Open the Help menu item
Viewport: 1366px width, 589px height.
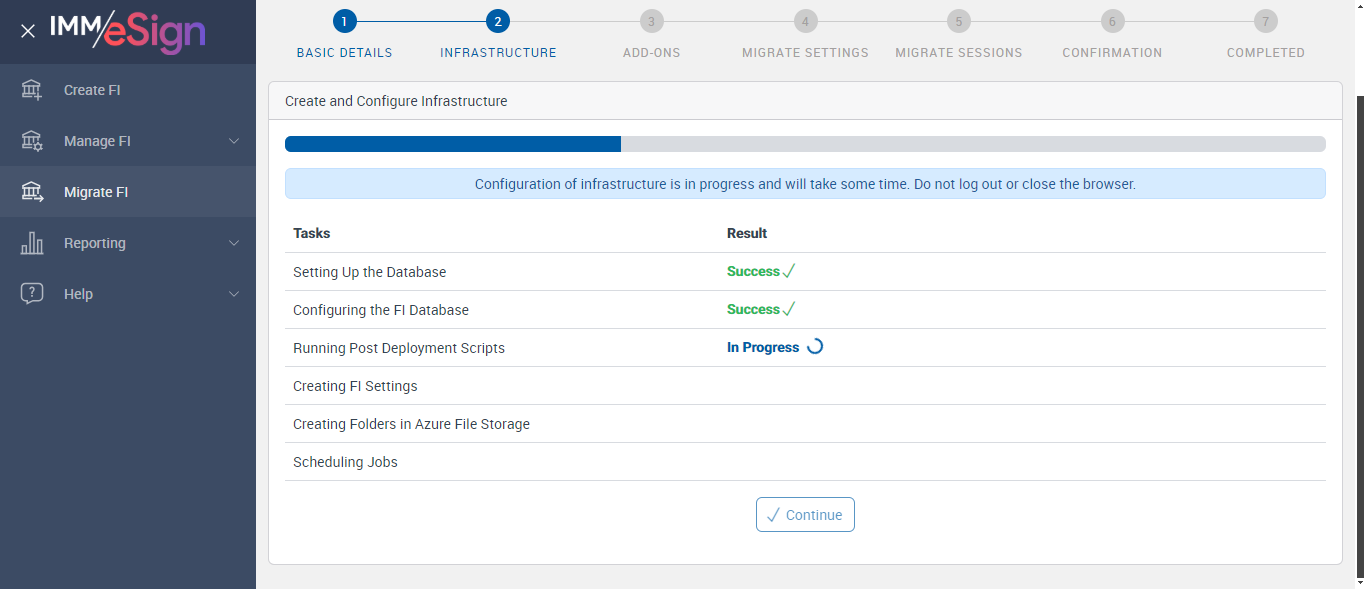[128, 294]
